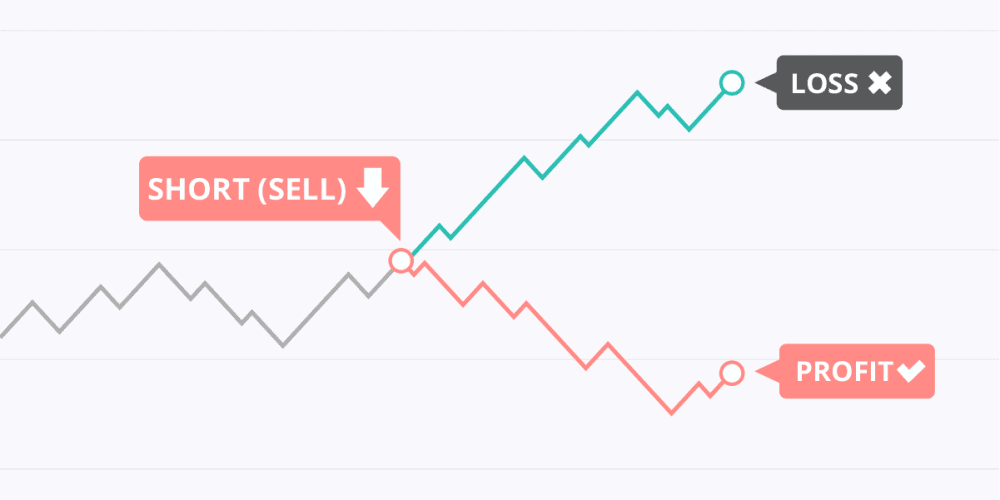Click the X icon beside LOSS
This screenshot has height=500, width=1000.
coord(879,84)
